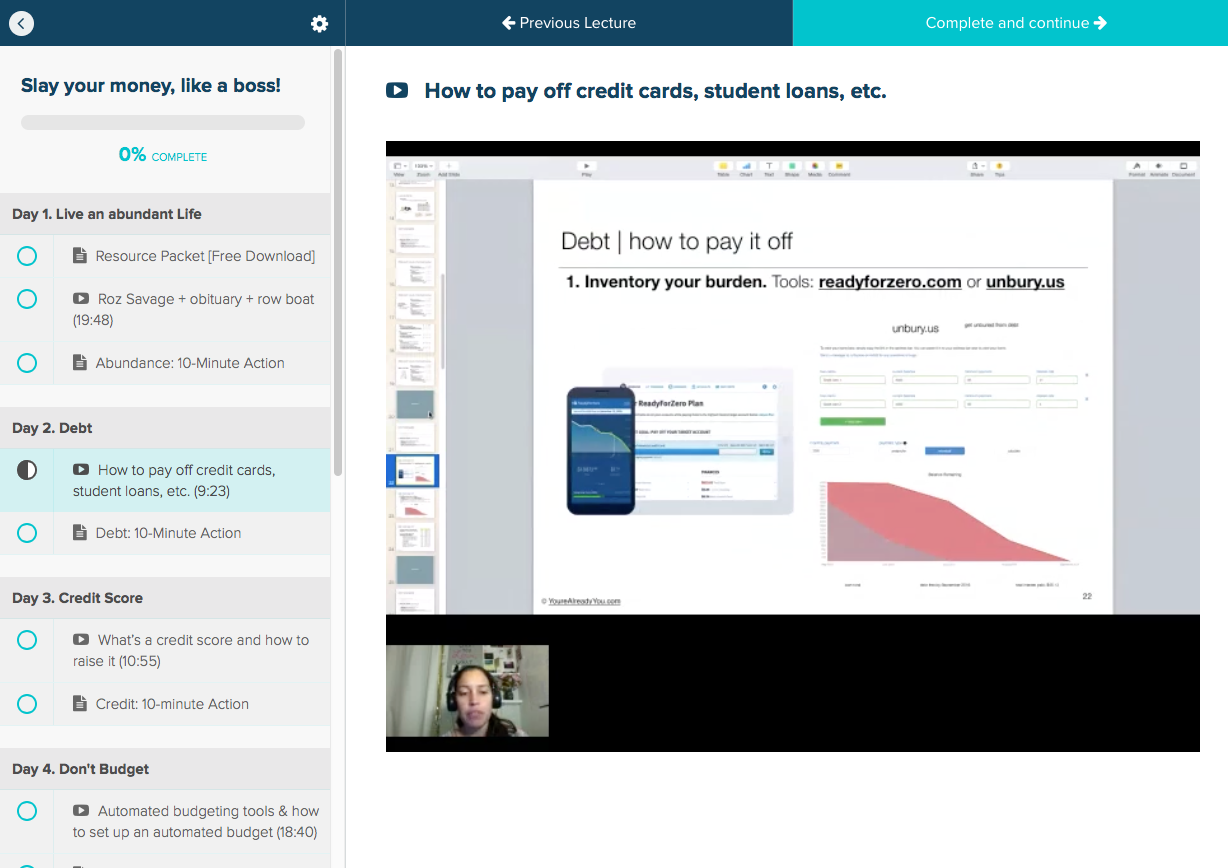Toggle the completion circle for Debt: 10-Minute Action
Screen dimensions: 1228x868
(27, 533)
